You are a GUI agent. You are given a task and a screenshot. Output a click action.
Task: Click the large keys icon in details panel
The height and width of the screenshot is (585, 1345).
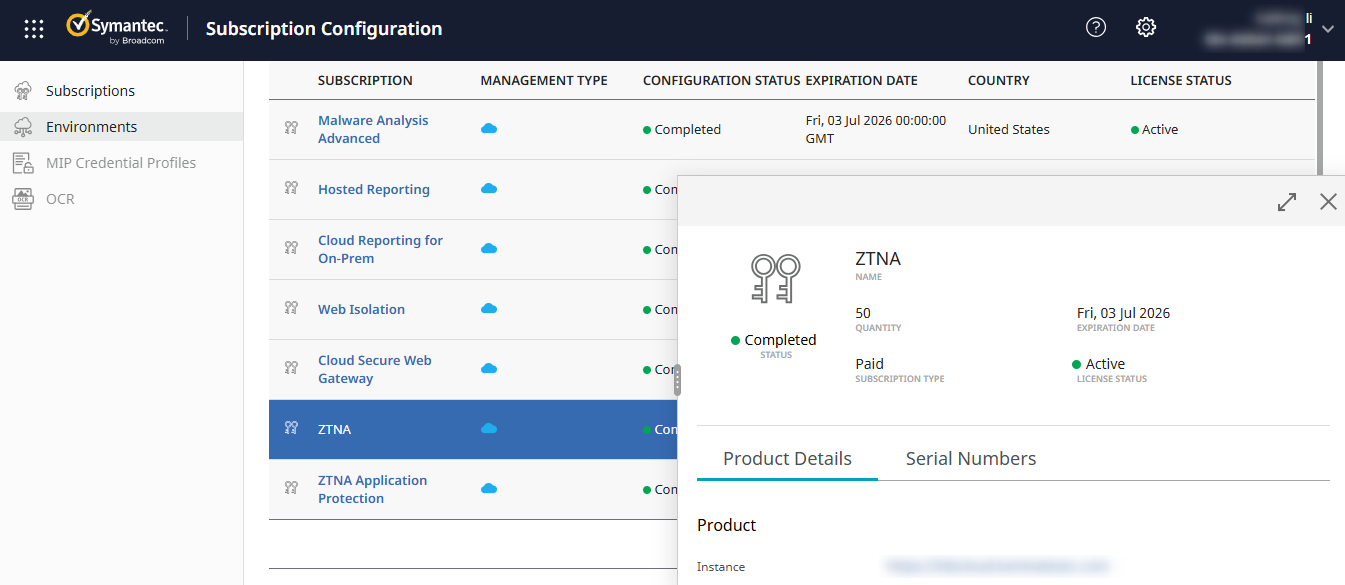point(775,279)
